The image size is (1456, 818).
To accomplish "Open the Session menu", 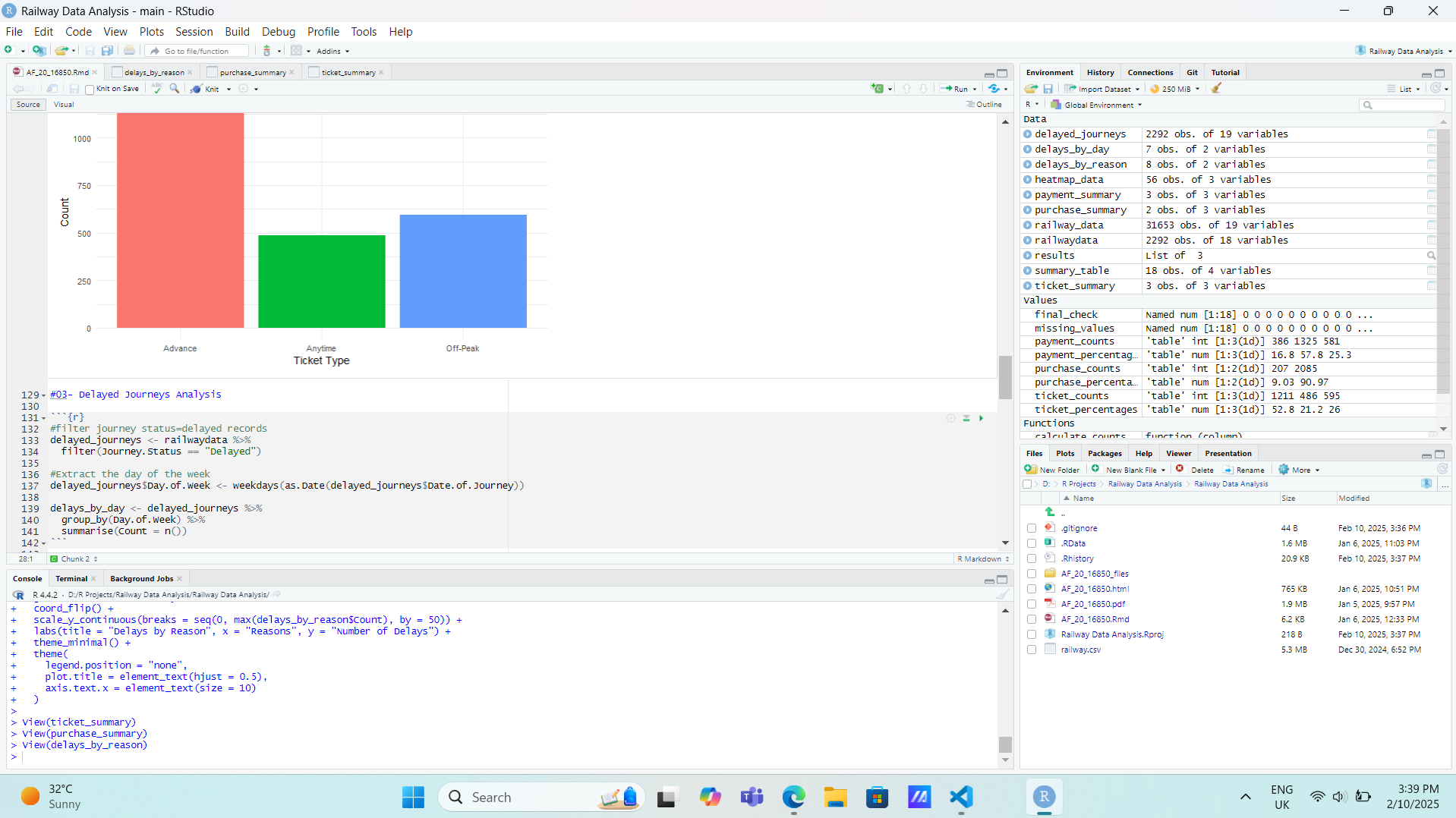I will pos(194,32).
